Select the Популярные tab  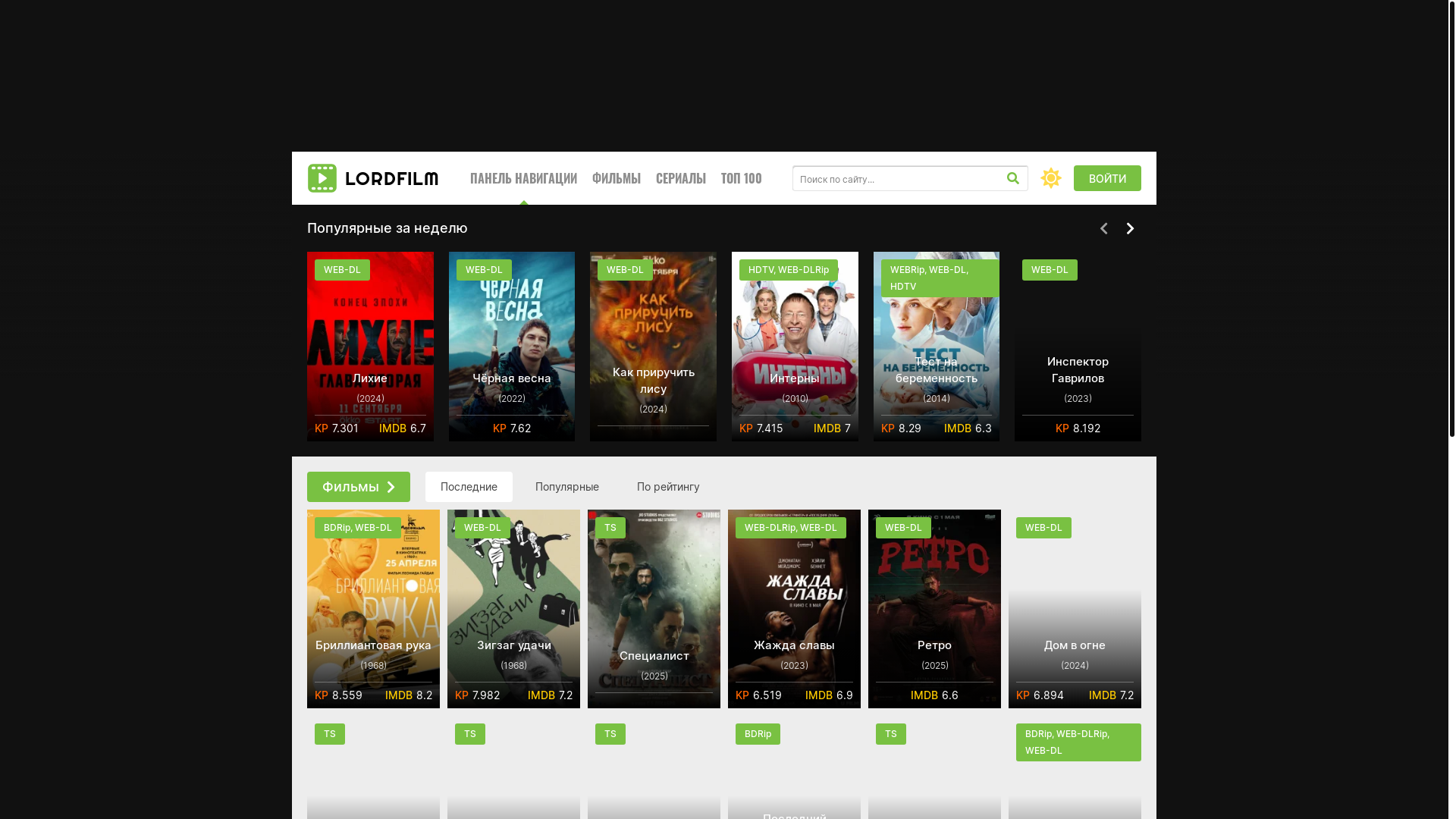click(x=567, y=487)
